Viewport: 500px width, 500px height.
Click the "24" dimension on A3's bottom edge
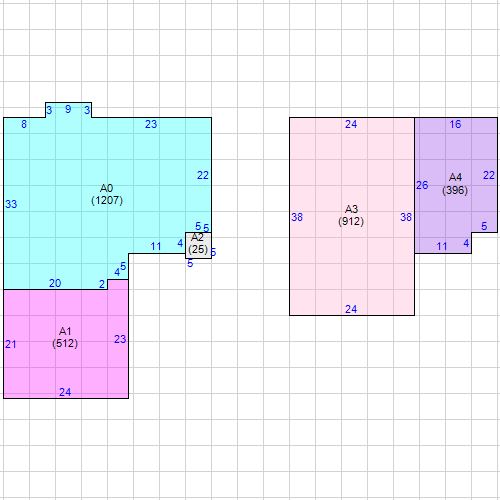[351, 309]
